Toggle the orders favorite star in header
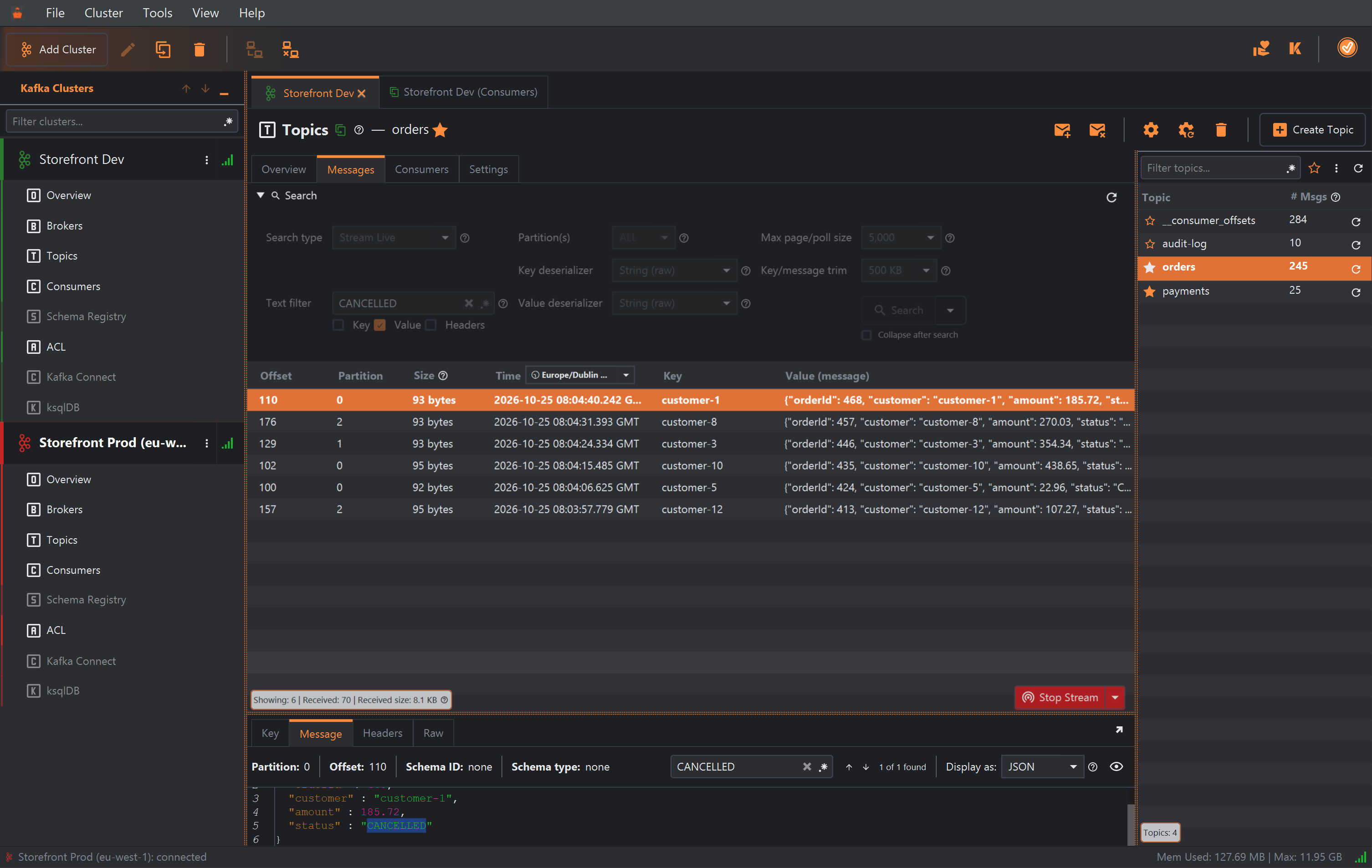This screenshot has height=868, width=1372. [440, 130]
